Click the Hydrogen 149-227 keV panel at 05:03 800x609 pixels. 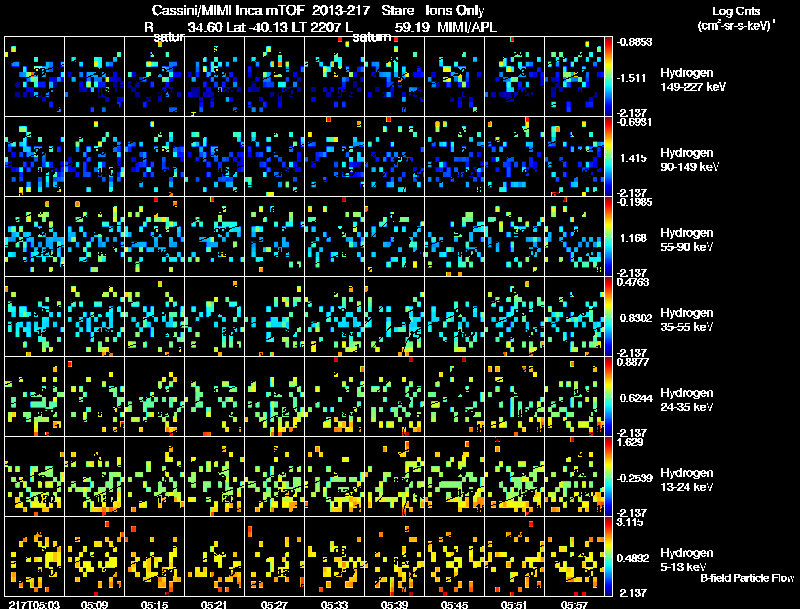35,77
